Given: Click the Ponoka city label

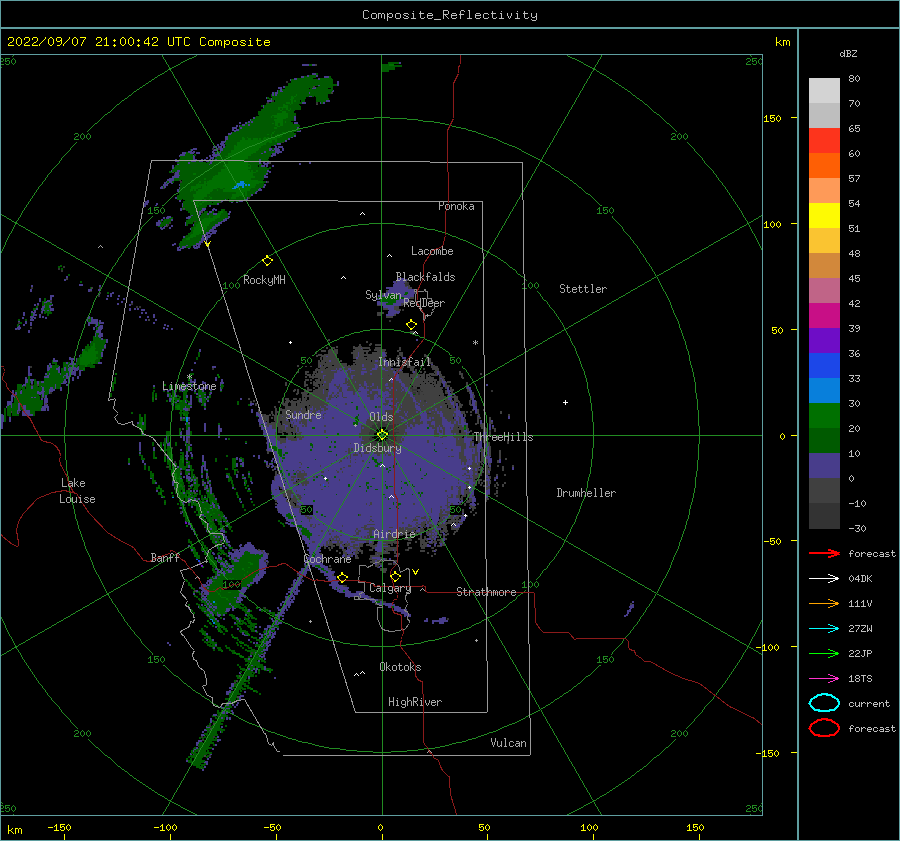Looking at the screenshot, I should click(456, 206).
